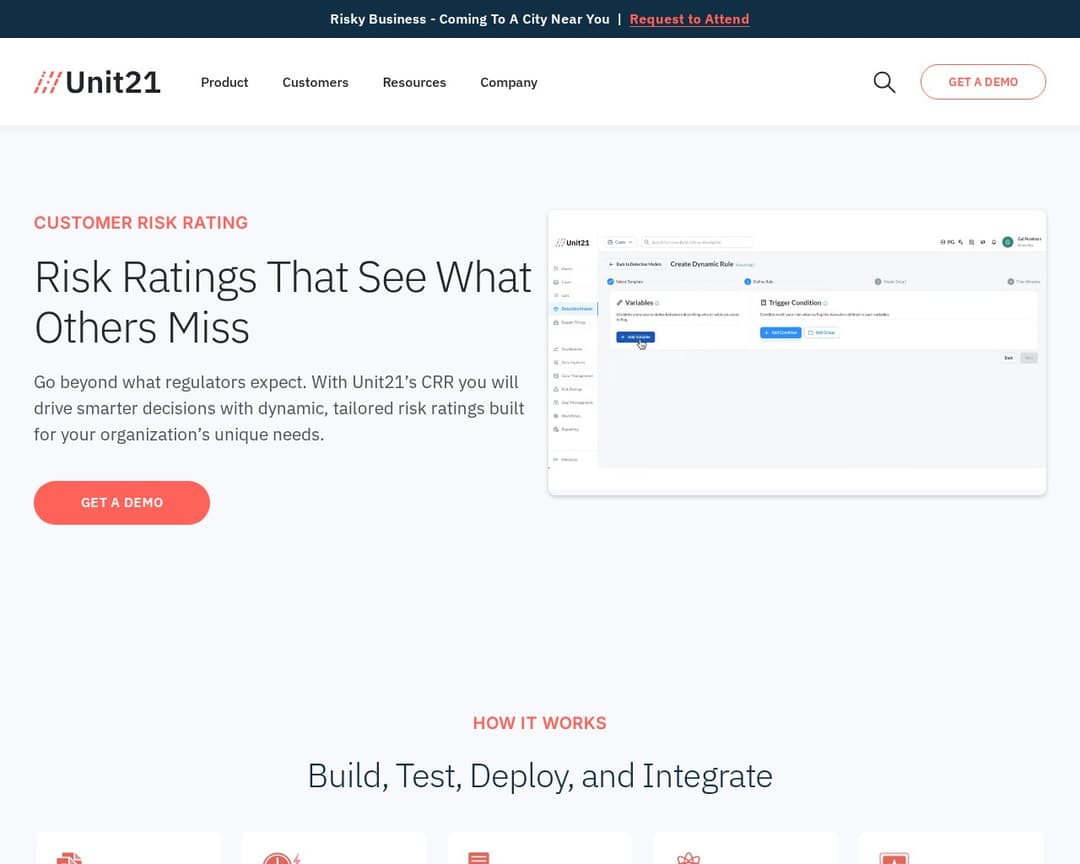
Task: Click the paragraph starting "Go beyond what regulators expect"
Action: [279, 408]
